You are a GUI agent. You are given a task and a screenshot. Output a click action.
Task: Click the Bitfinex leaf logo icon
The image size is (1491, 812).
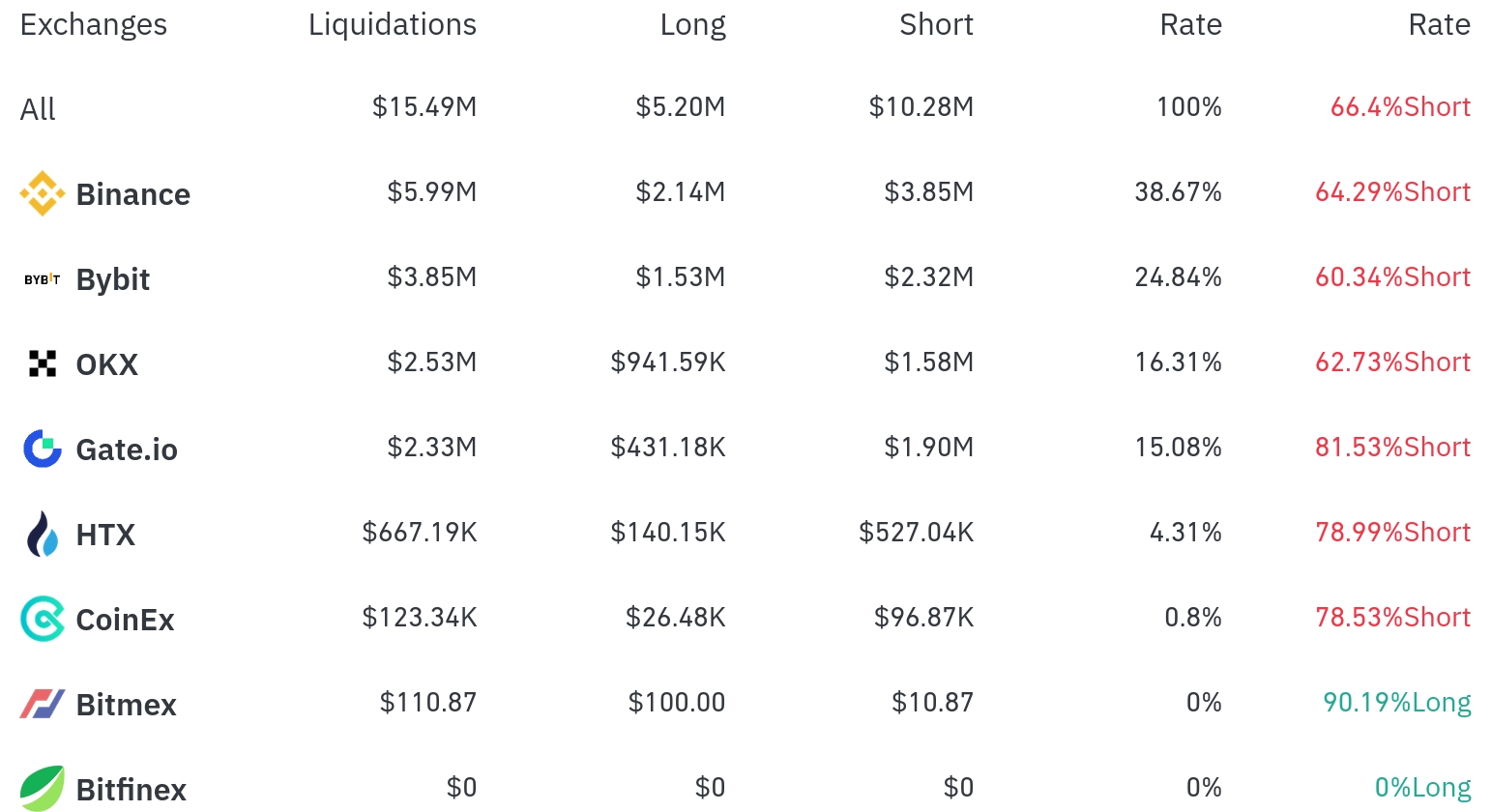pyautogui.click(x=43, y=788)
